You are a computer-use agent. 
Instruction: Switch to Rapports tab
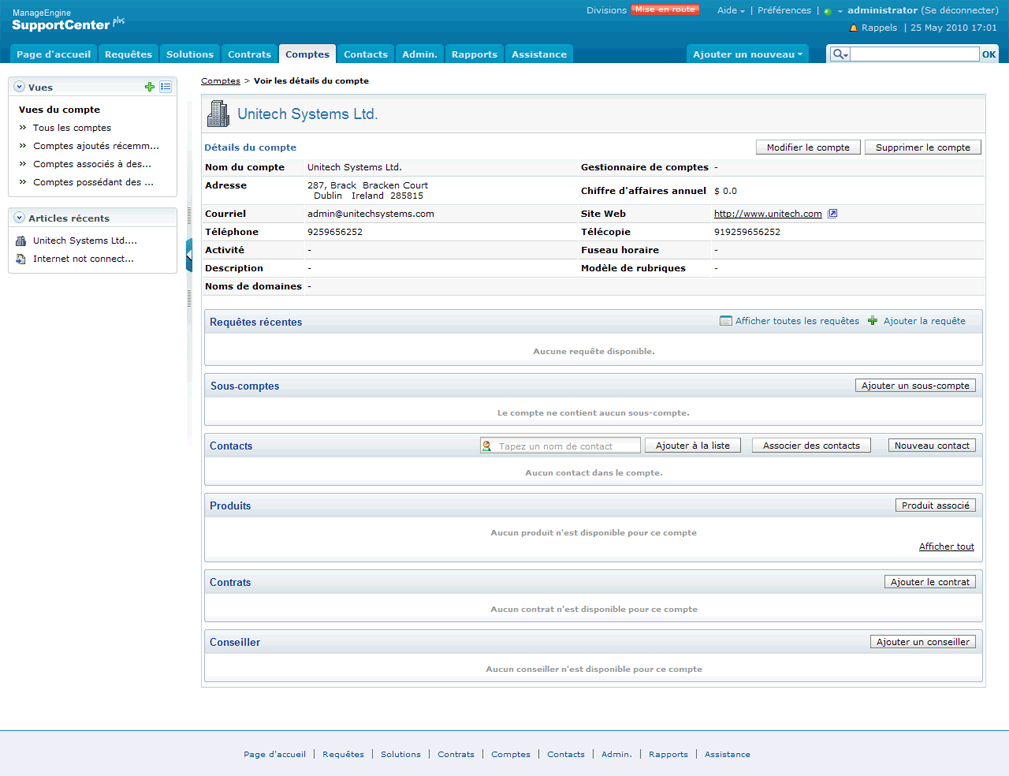(x=474, y=55)
